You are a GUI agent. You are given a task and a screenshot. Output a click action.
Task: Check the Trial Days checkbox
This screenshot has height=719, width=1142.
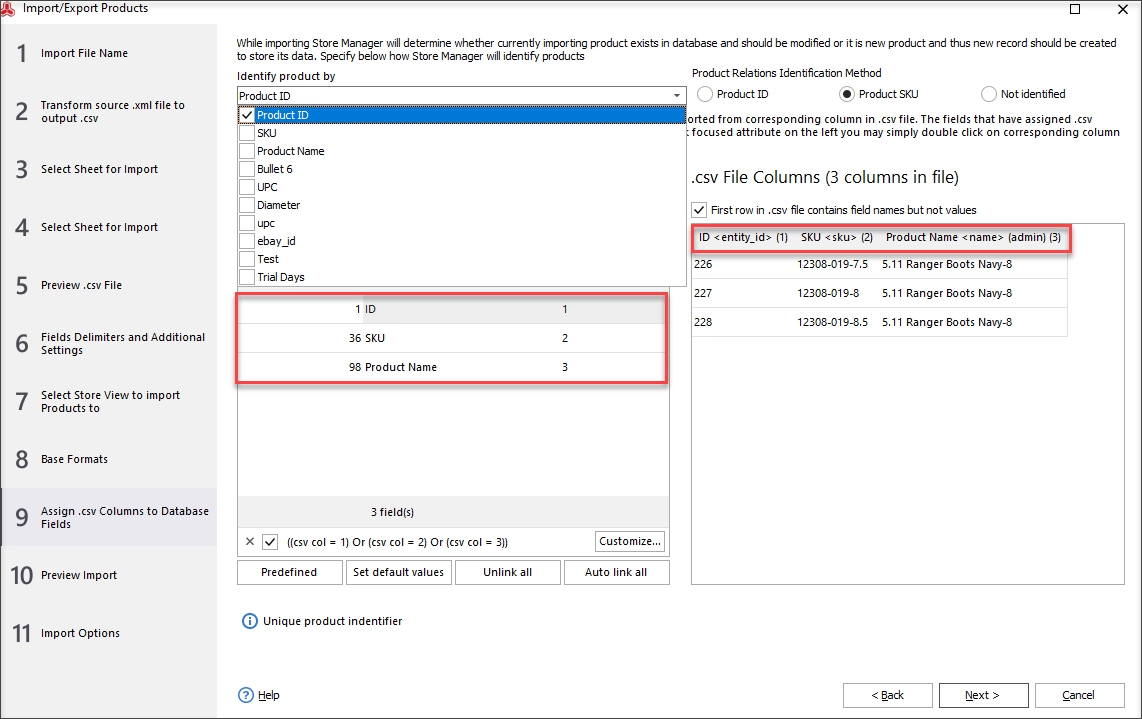point(247,277)
